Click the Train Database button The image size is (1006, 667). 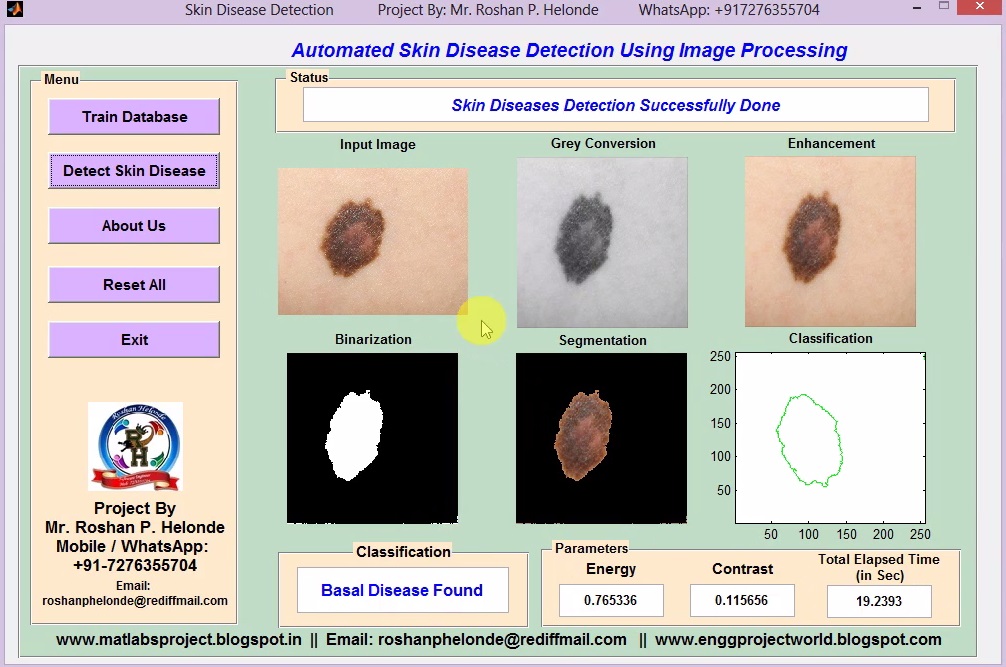(134, 117)
